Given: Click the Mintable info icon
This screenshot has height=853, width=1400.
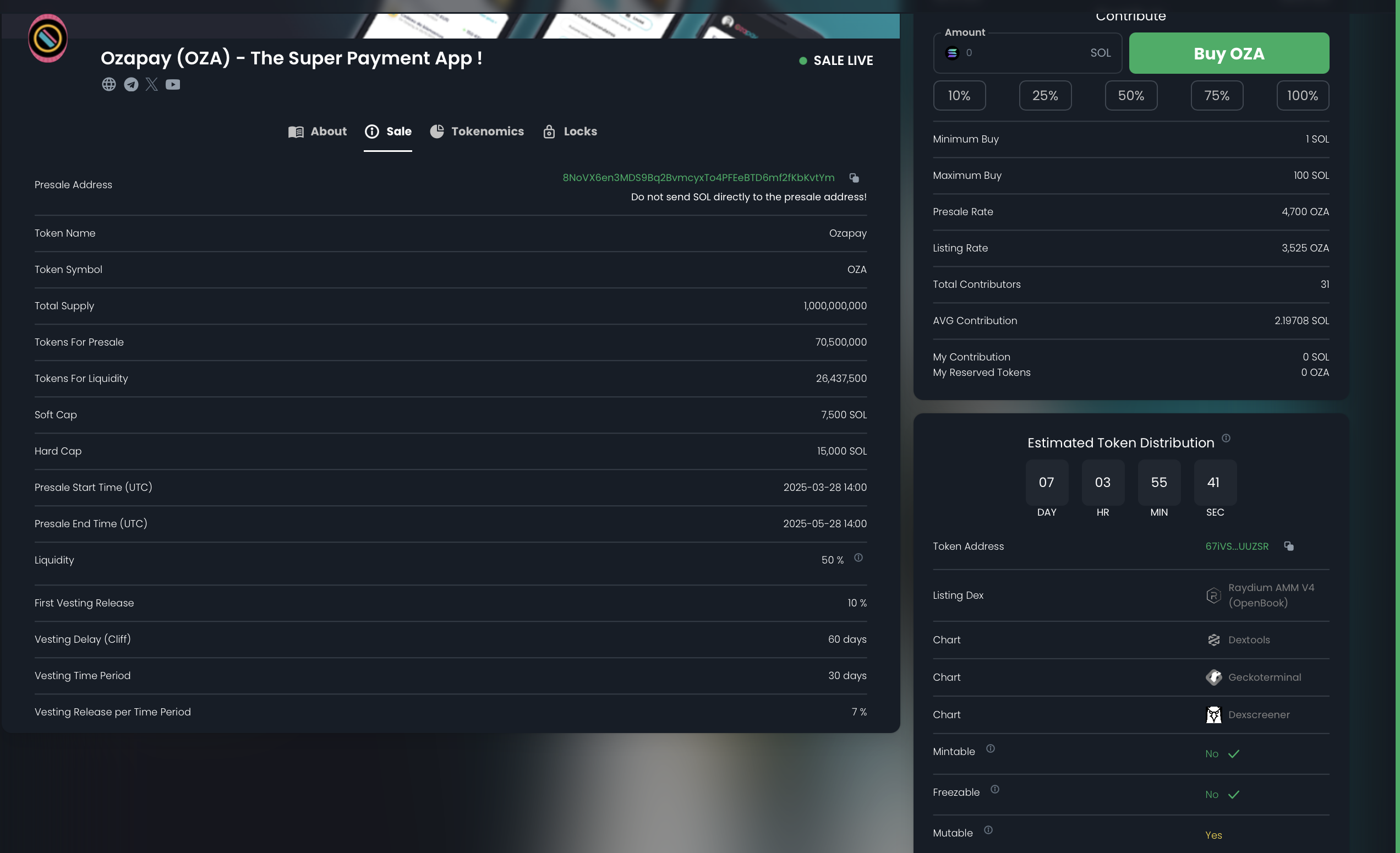Looking at the screenshot, I should tap(991, 749).
